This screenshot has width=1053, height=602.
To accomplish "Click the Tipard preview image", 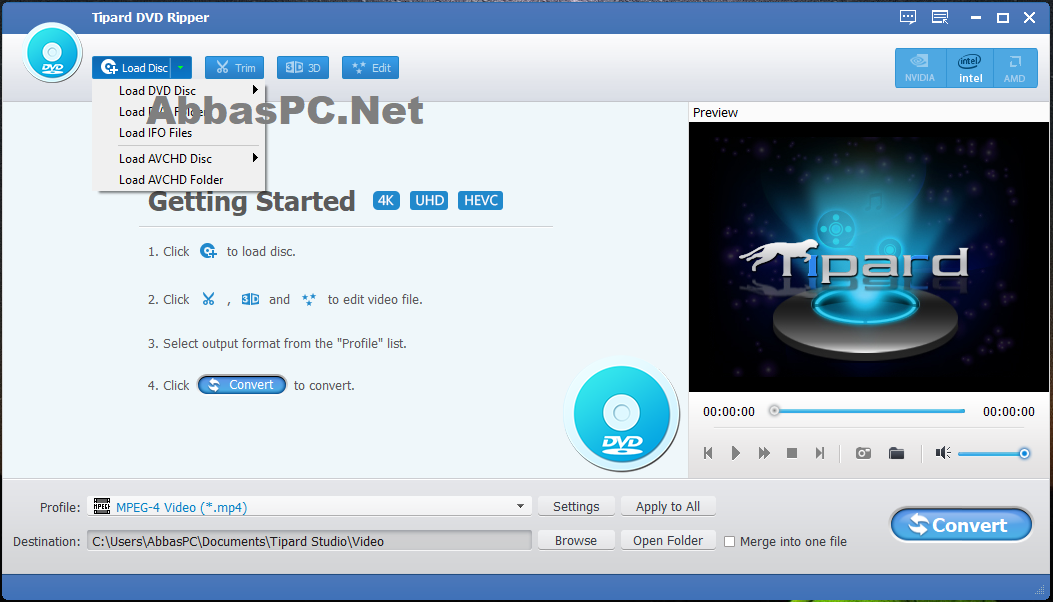I will click(x=868, y=257).
